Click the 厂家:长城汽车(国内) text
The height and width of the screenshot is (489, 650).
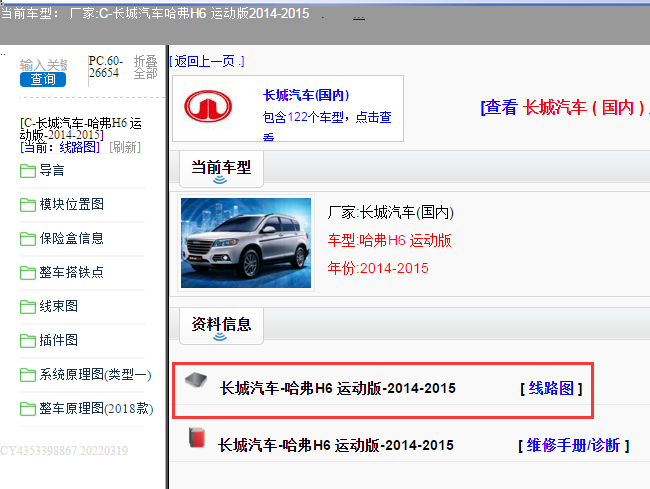390,213
